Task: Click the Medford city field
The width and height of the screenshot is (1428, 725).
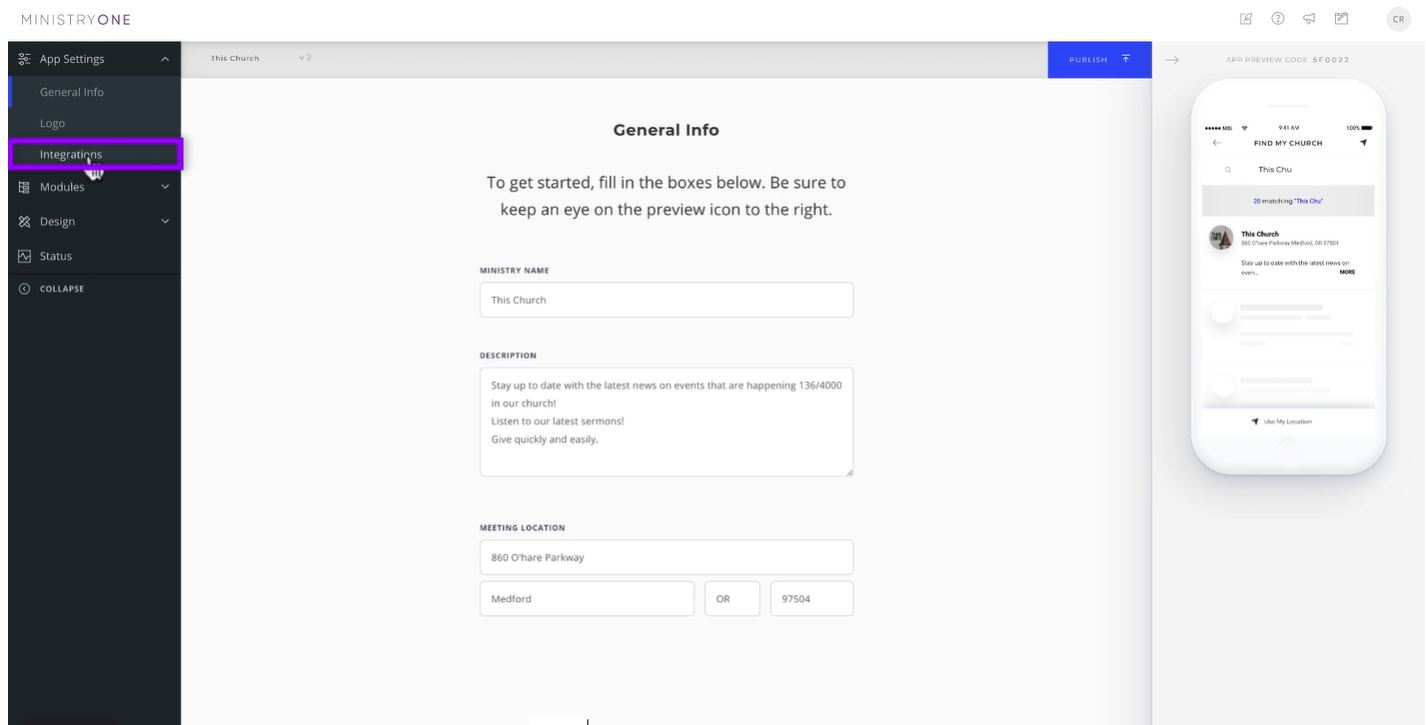Action: coord(587,599)
